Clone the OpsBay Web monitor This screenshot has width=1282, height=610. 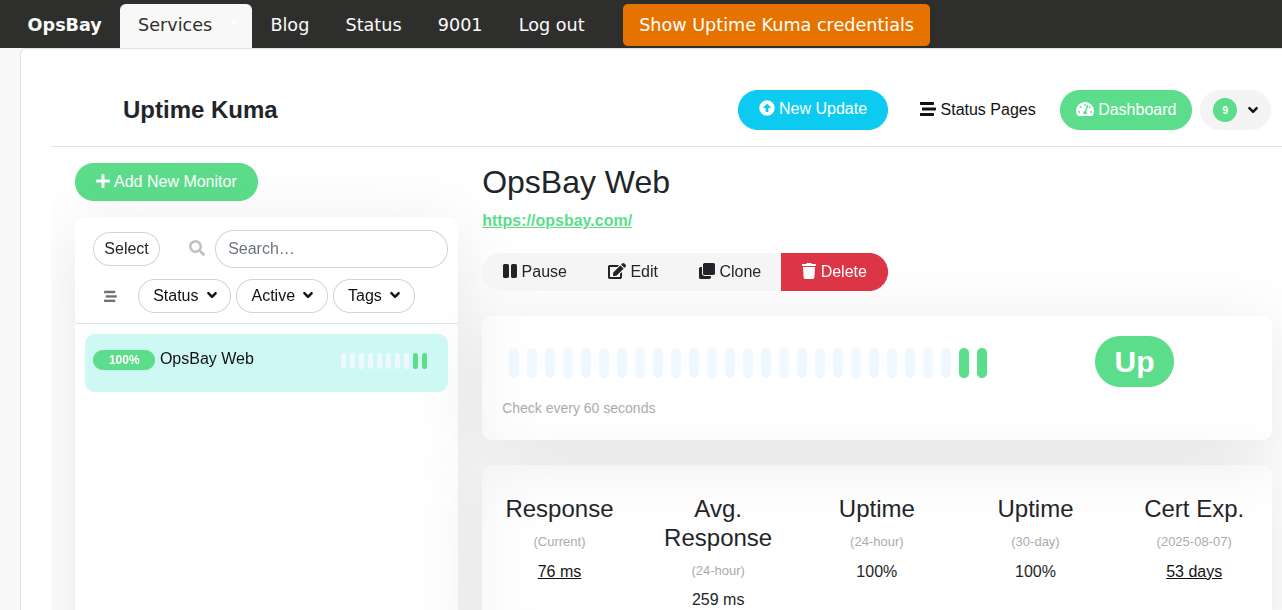[x=730, y=272]
